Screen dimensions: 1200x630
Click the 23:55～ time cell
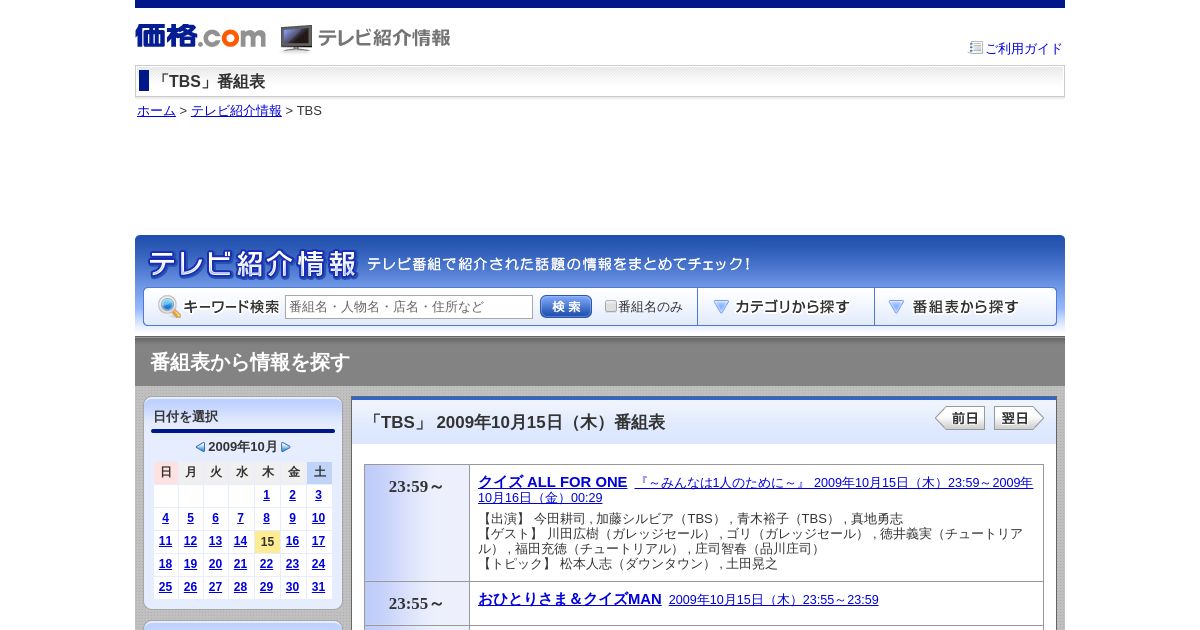[417, 604]
